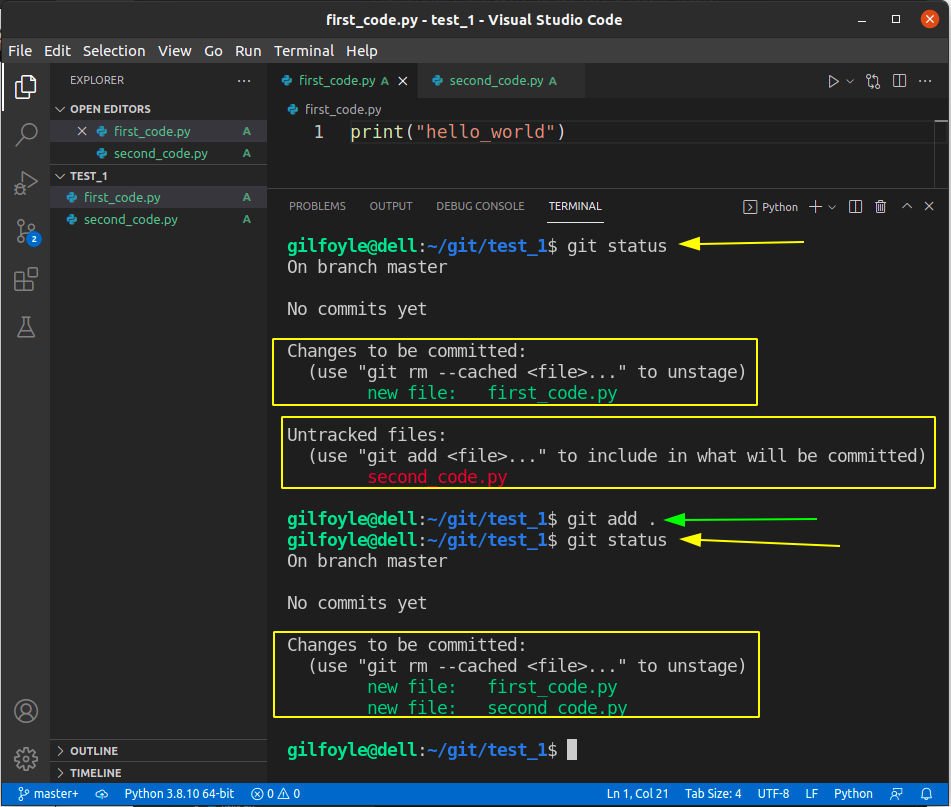
Task: Split the terminal pane
Action: click(855, 206)
